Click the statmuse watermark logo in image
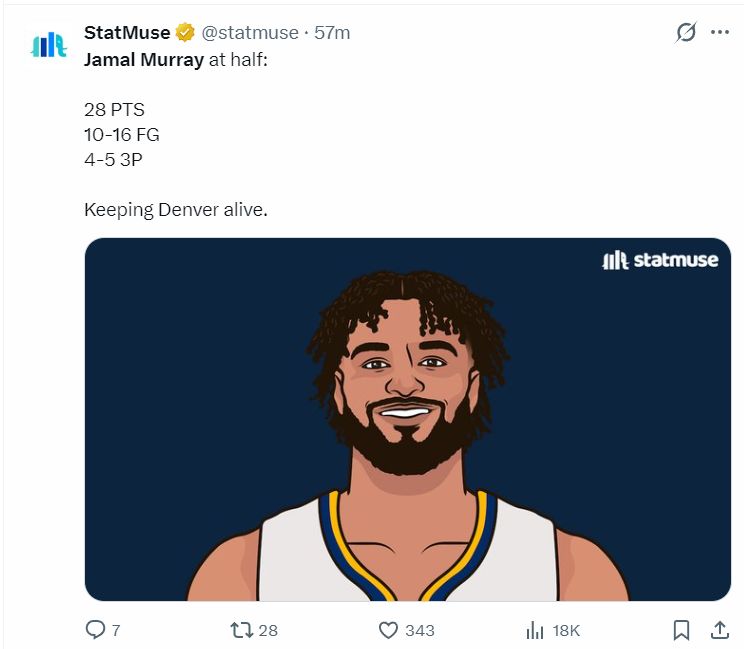 pyautogui.click(x=660, y=260)
